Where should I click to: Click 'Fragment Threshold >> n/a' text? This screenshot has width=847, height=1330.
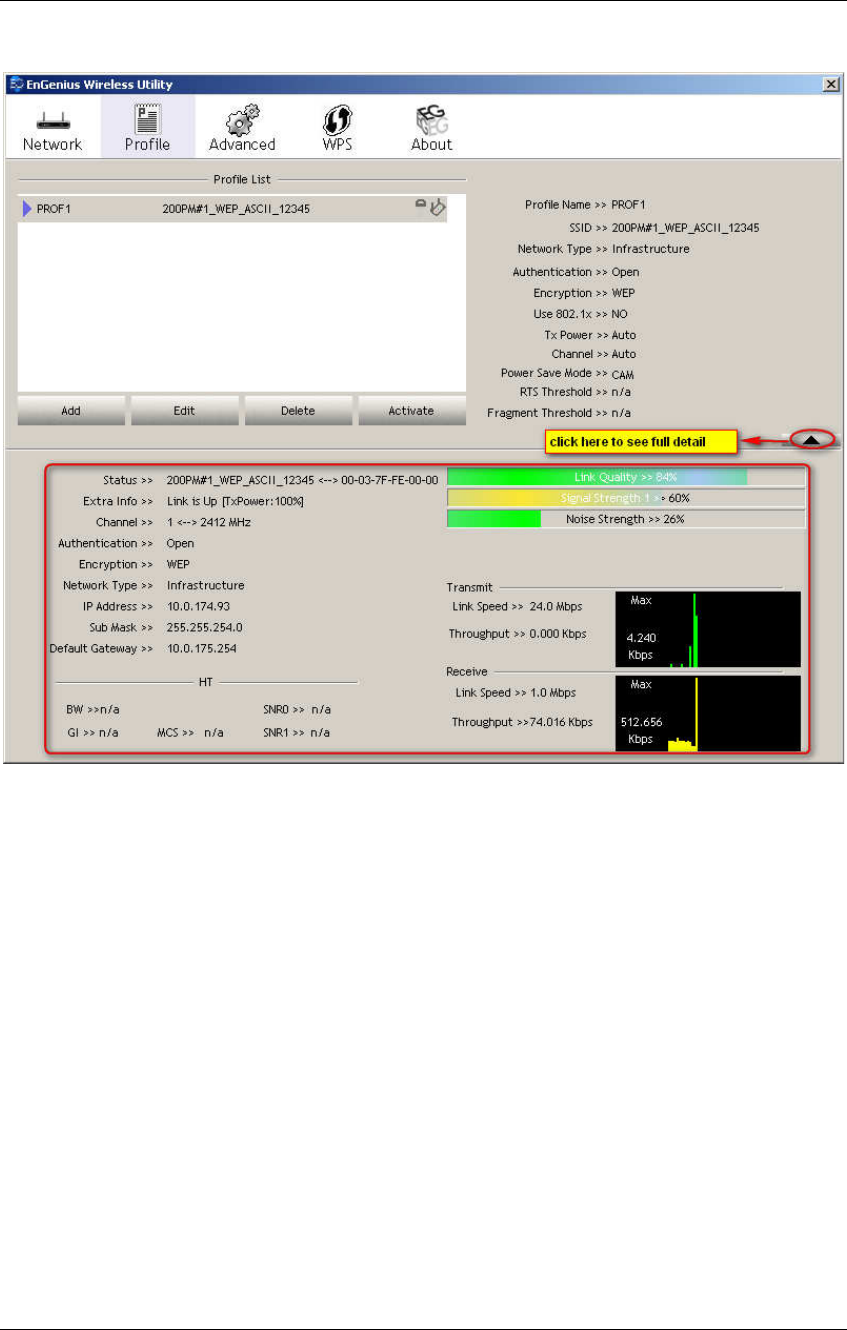pos(559,412)
